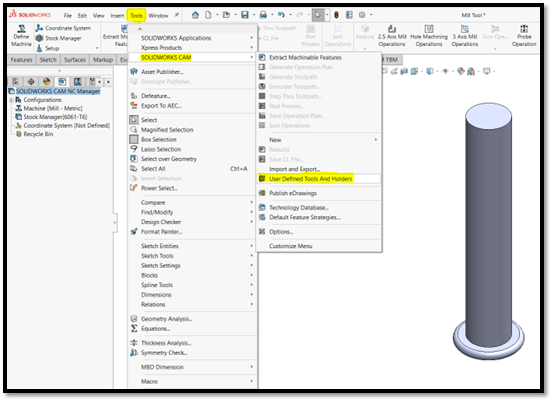Click 2.5 Axis Mill Operations icon

(392, 36)
